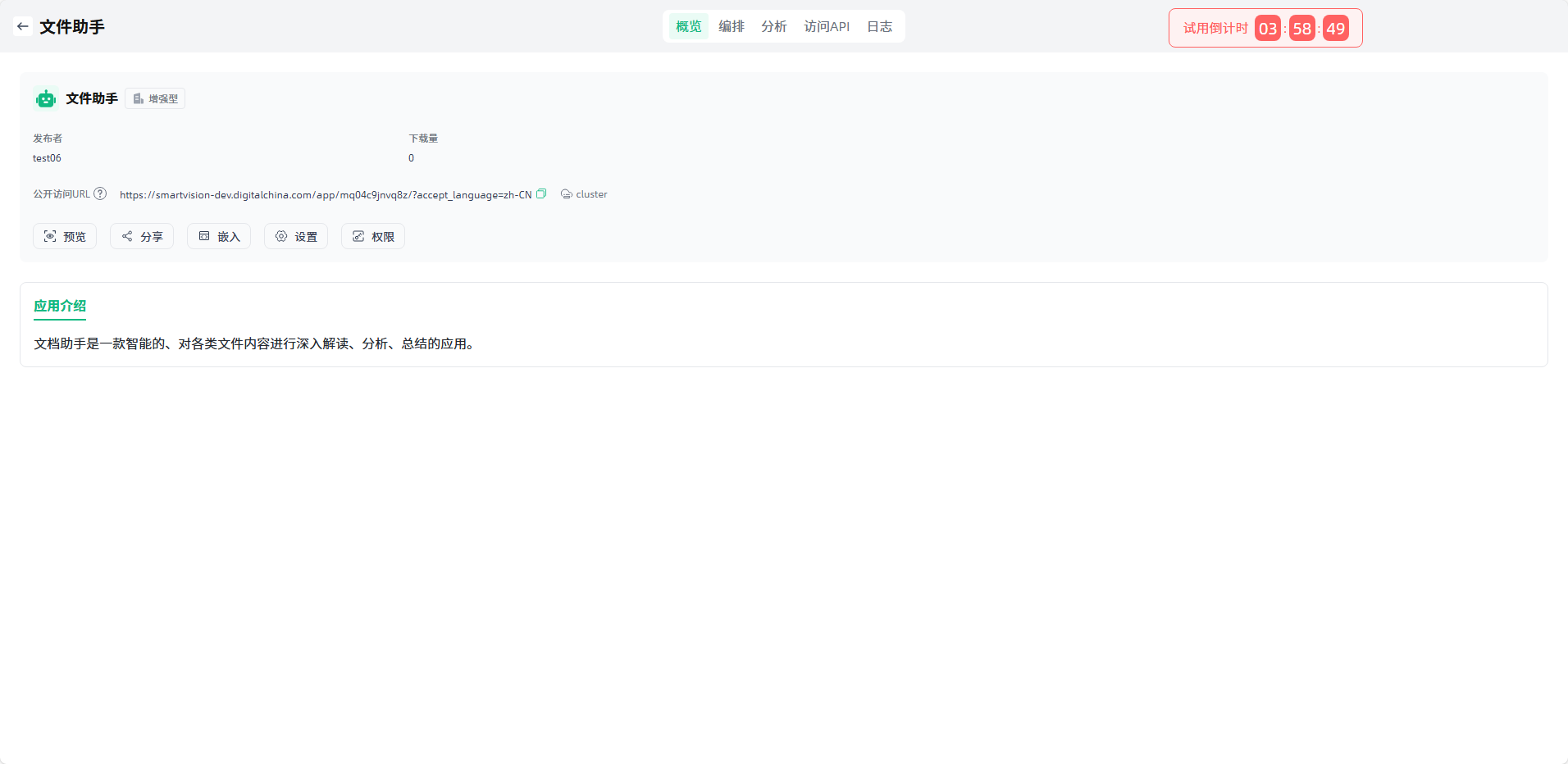Click the 增强型 badge icon
Screen dimensions: 1568x764
tap(139, 99)
